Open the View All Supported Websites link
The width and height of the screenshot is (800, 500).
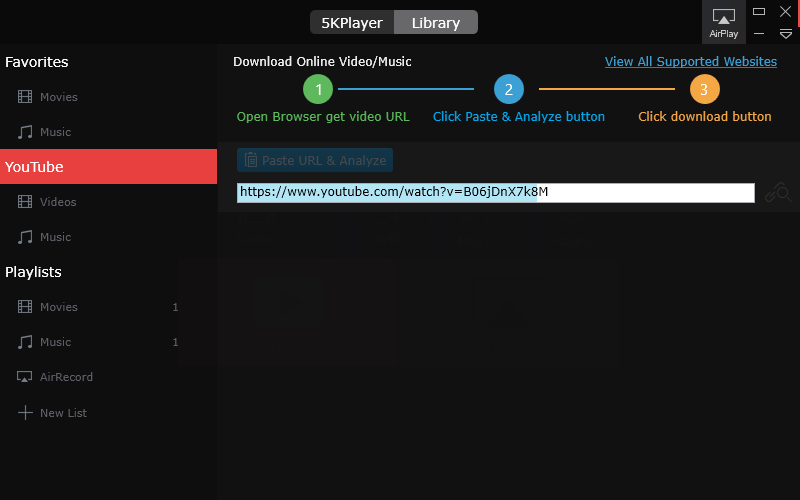(691, 62)
